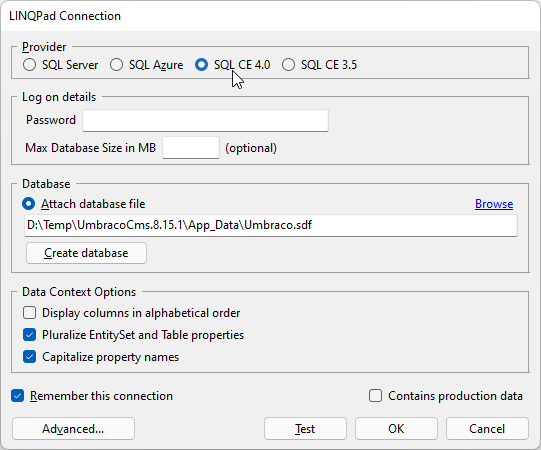Open the Browse link for database file
Image resolution: width=541 pixels, height=450 pixels.
pos(494,204)
